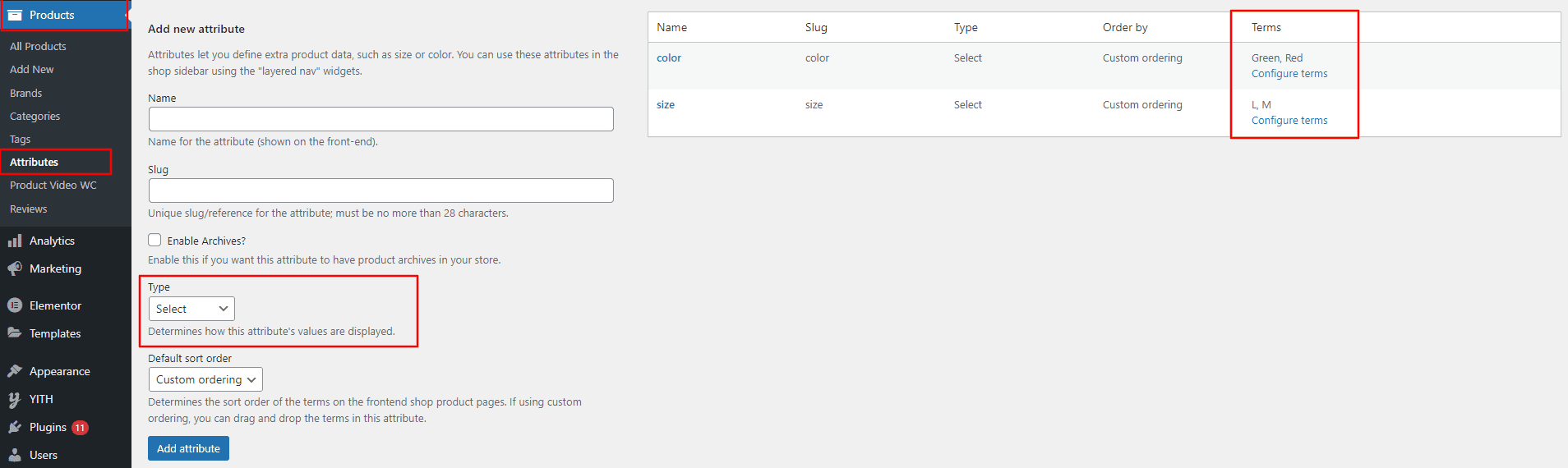Focus the attribute Slug input field
This screenshot has width=1568, height=468.
381,190
